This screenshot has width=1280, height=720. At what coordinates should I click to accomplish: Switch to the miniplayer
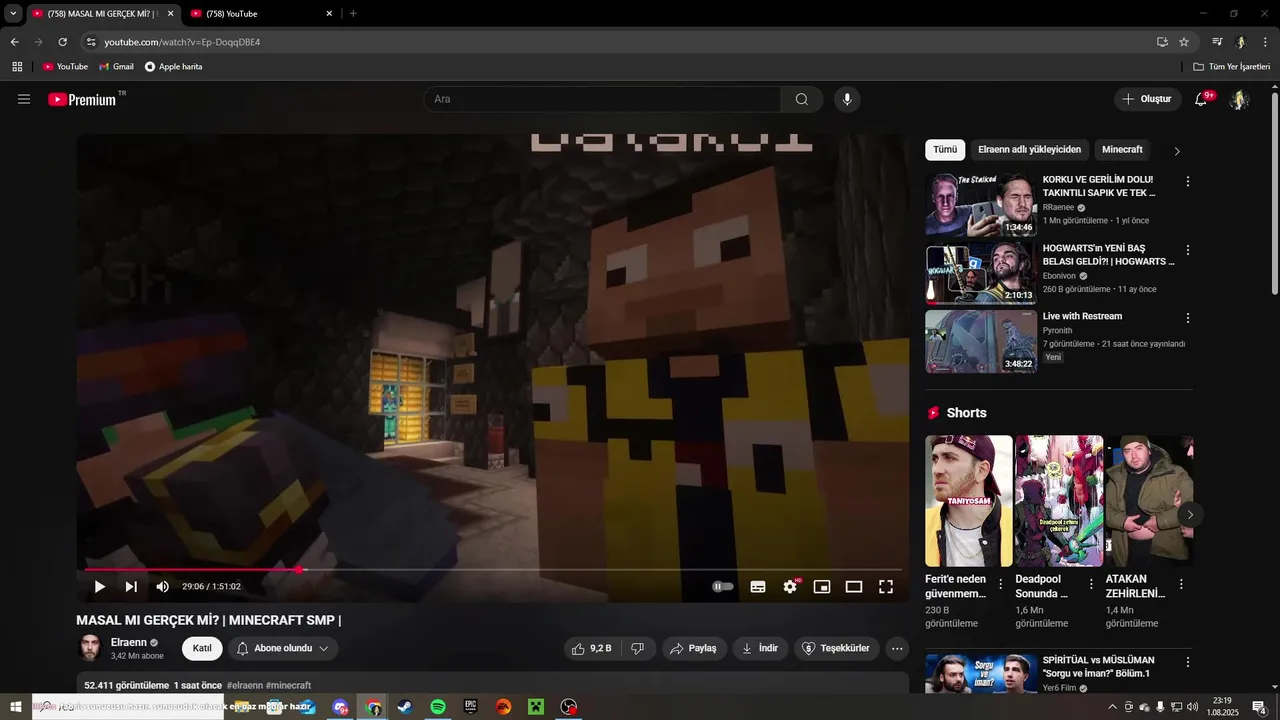822,587
